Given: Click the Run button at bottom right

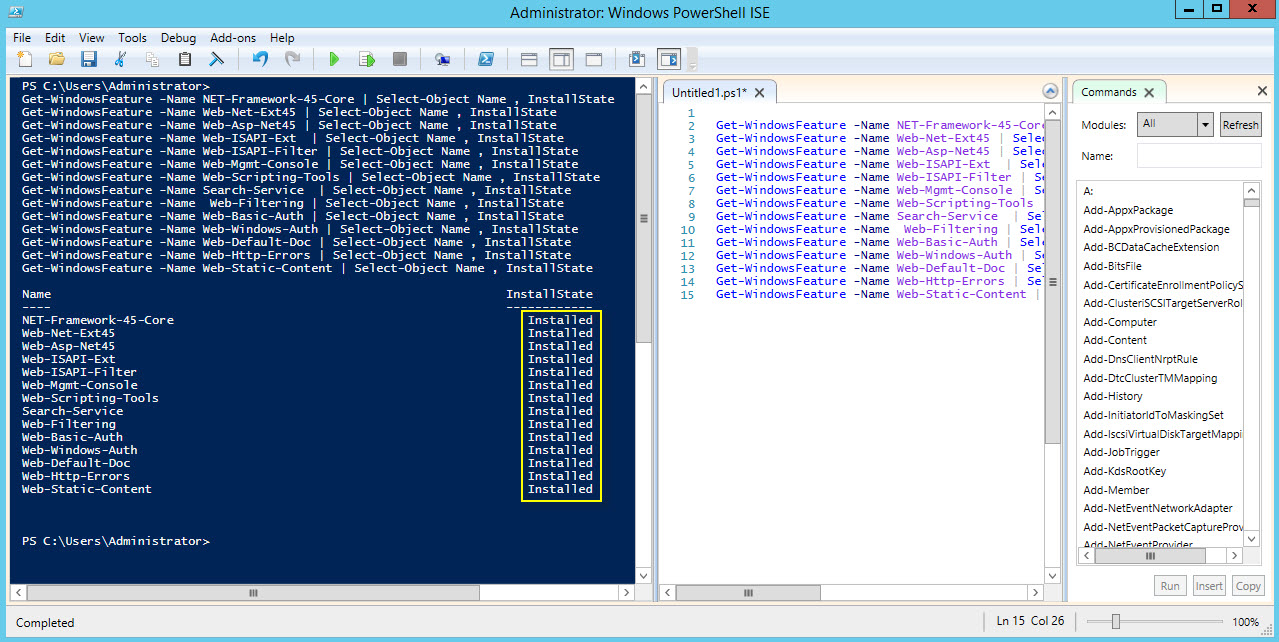Looking at the screenshot, I should (x=1169, y=585).
